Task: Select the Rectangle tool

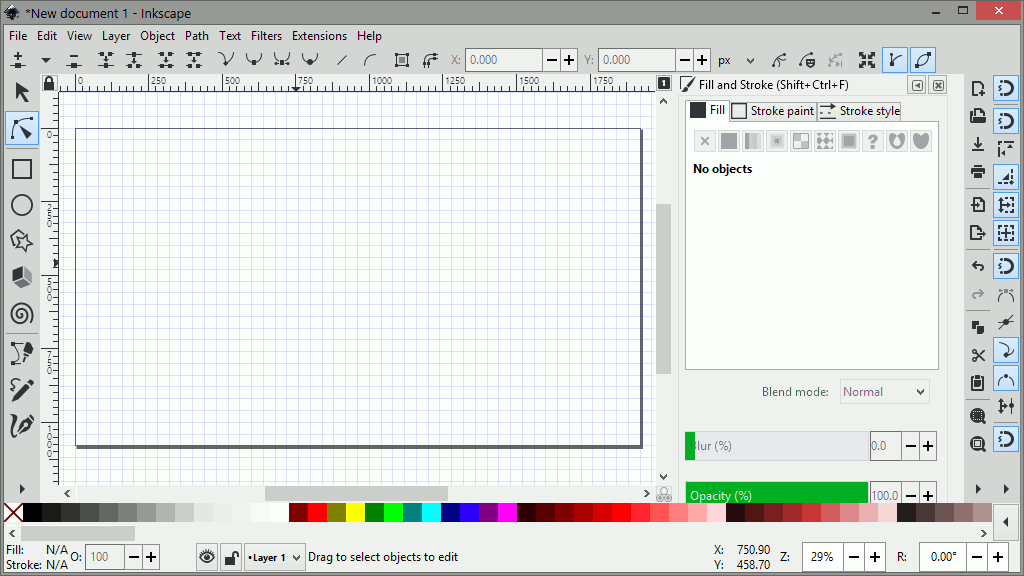Action: coord(21,169)
